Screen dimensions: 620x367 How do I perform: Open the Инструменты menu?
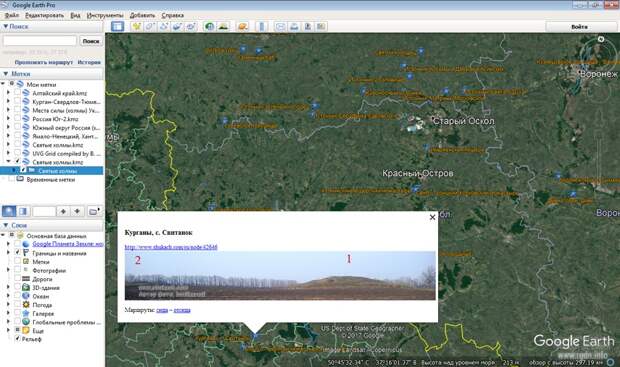click(x=105, y=15)
